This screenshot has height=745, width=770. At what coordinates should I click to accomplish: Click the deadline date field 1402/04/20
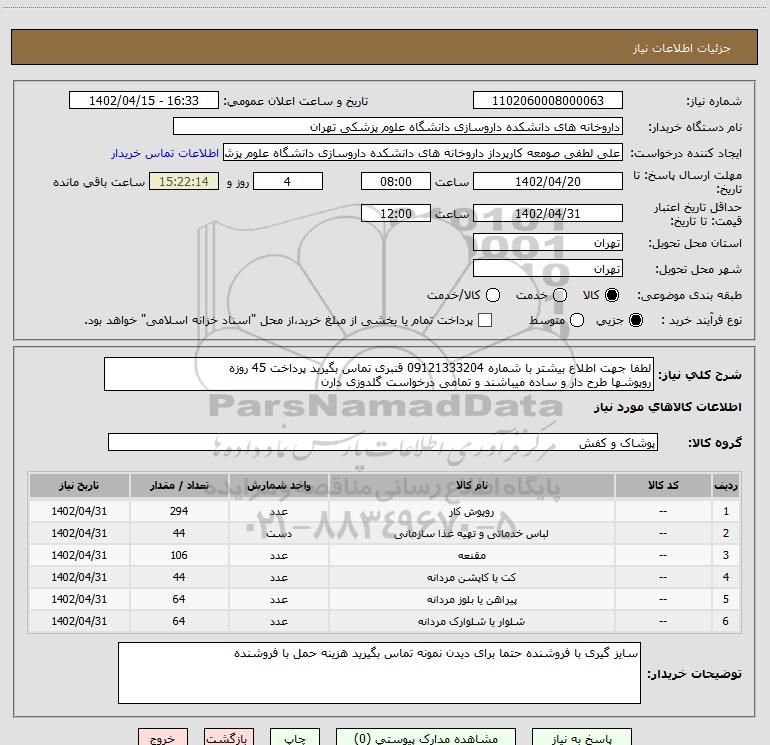(x=548, y=181)
